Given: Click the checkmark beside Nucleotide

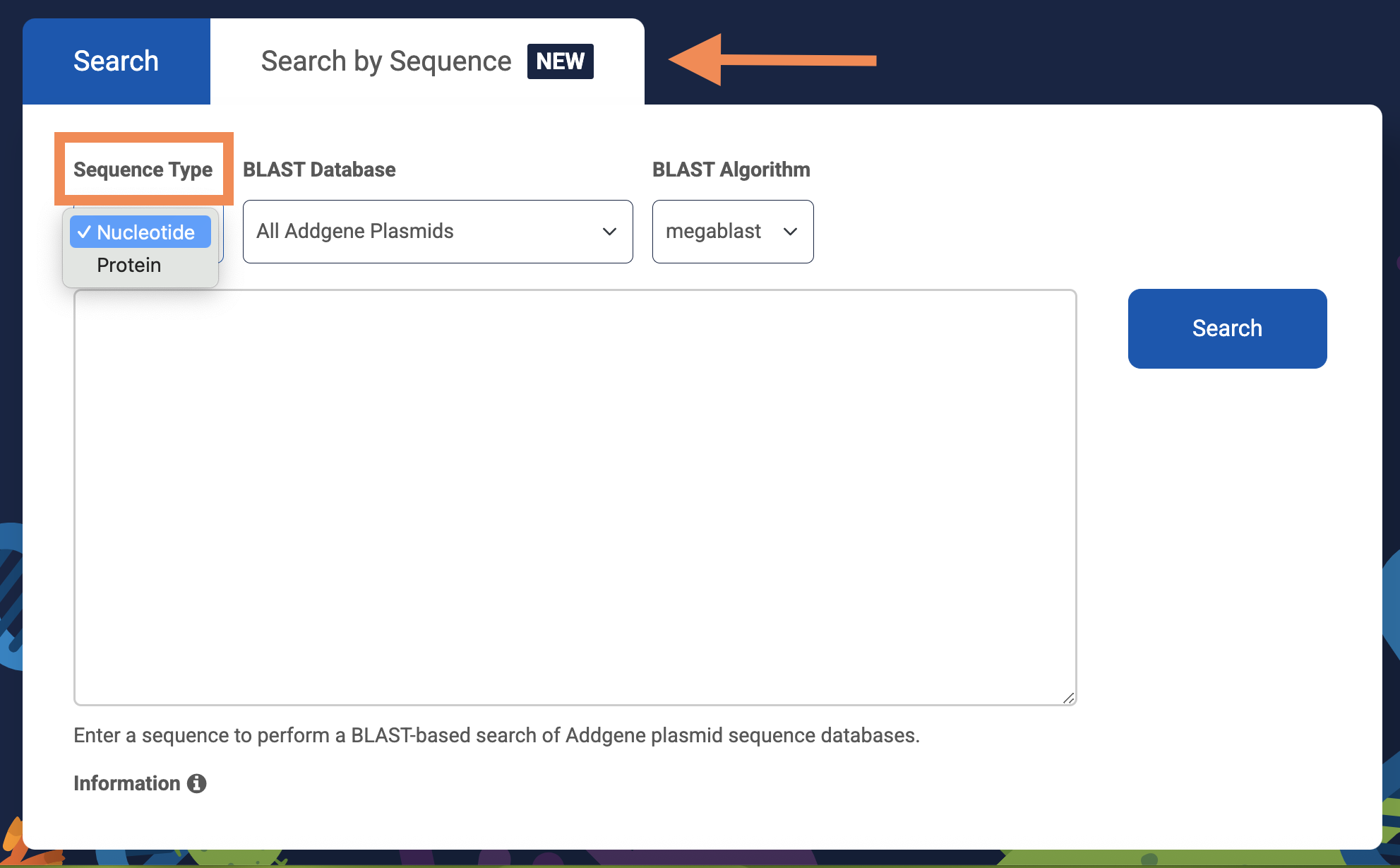Looking at the screenshot, I should pos(84,232).
